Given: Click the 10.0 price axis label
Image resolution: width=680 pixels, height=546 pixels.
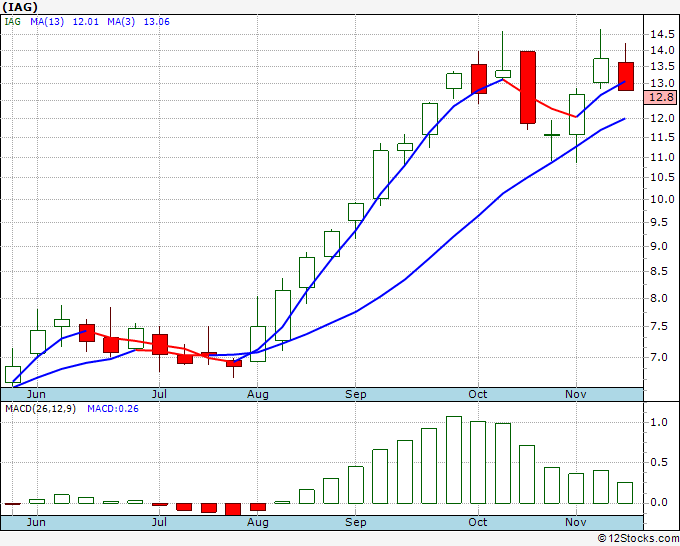Looking at the screenshot, I should click(x=662, y=199).
